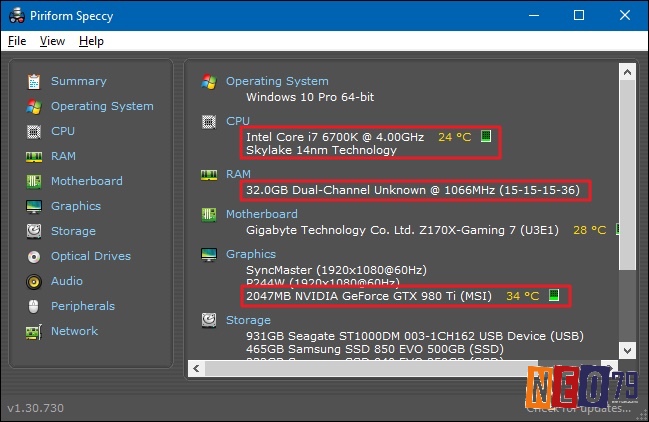Click horizontal scrollbar left arrow
This screenshot has height=422, width=649.
click(x=196, y=368)
